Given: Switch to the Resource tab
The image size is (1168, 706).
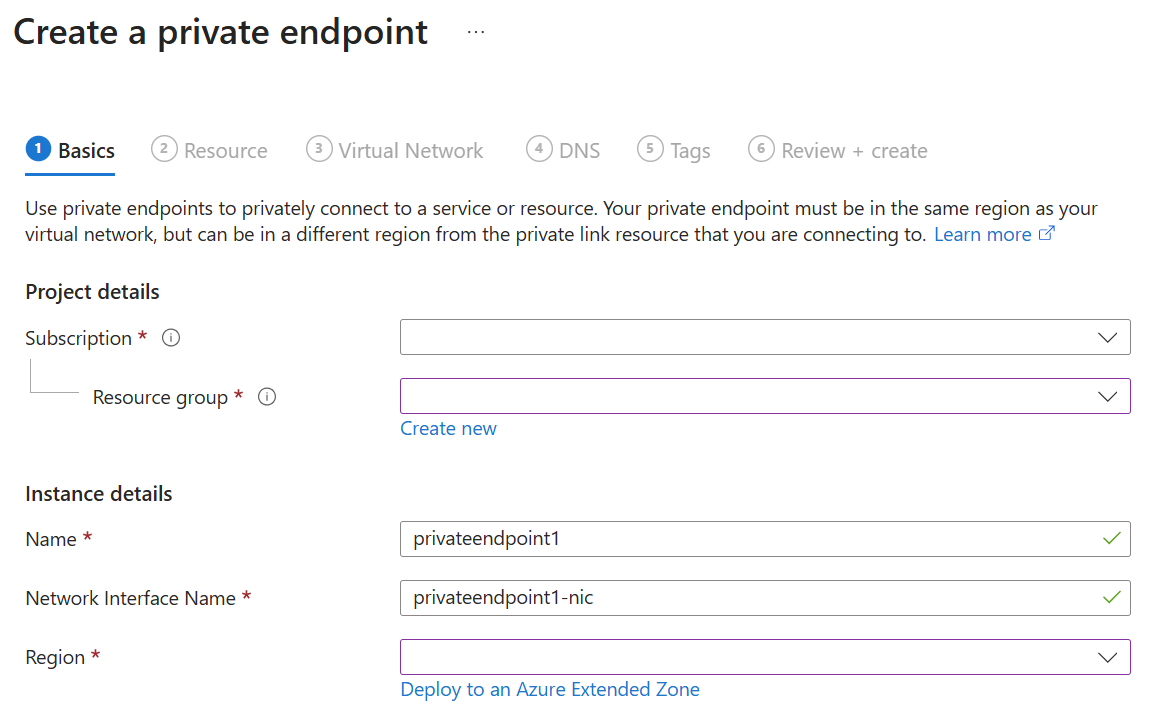Looking at the screenshot, I should pos(224,150).
